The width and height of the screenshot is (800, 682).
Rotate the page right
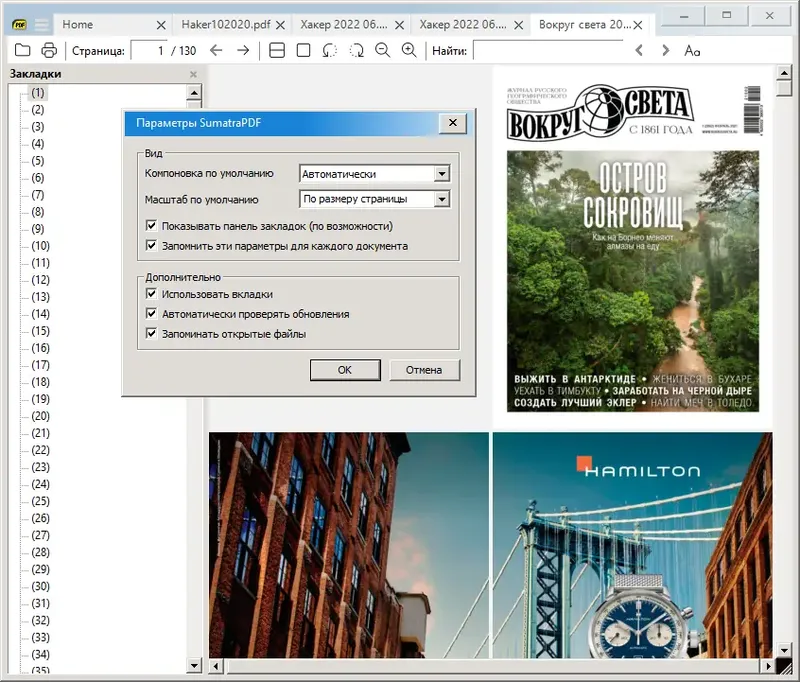pos(356,50)
